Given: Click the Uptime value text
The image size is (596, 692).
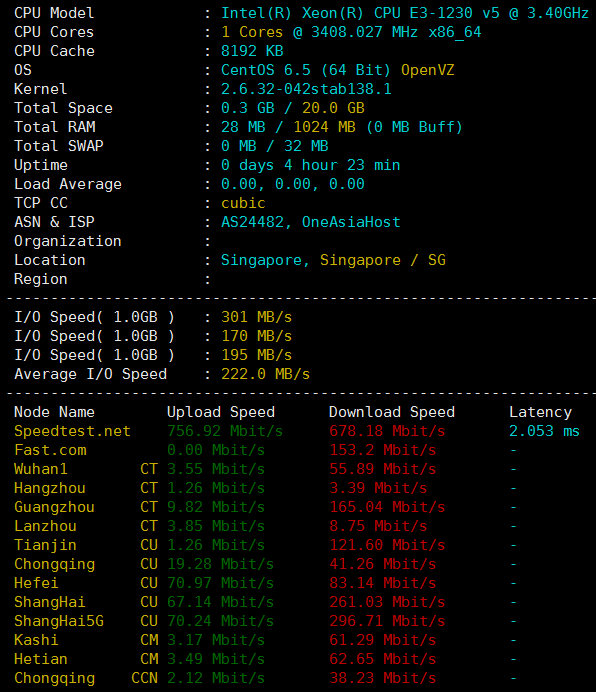Looking at the screenshot, I should [310, 165].
